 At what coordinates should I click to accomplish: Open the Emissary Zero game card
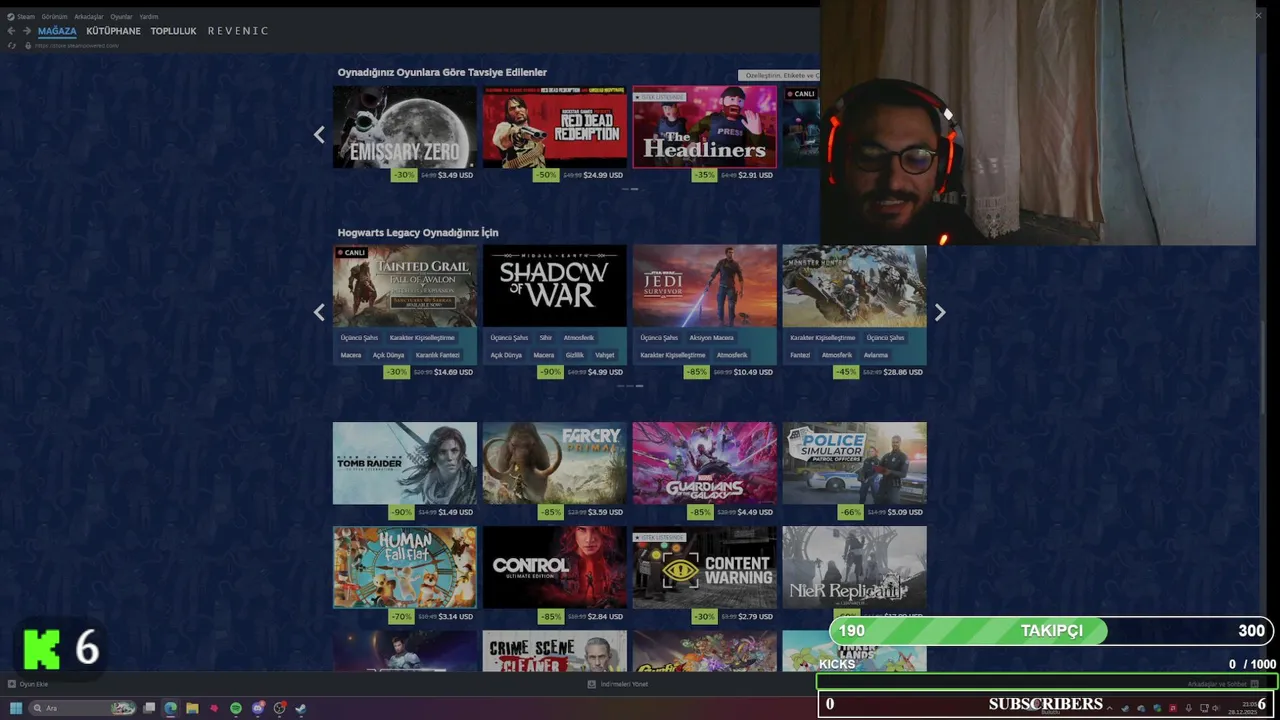pyautogui.click(x=404, y=127)
